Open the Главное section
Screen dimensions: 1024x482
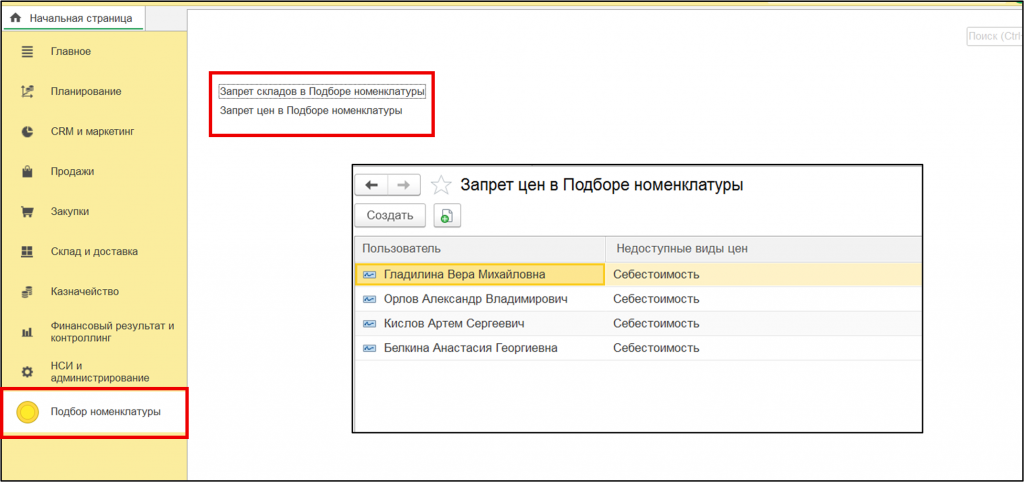coord(71,52)
